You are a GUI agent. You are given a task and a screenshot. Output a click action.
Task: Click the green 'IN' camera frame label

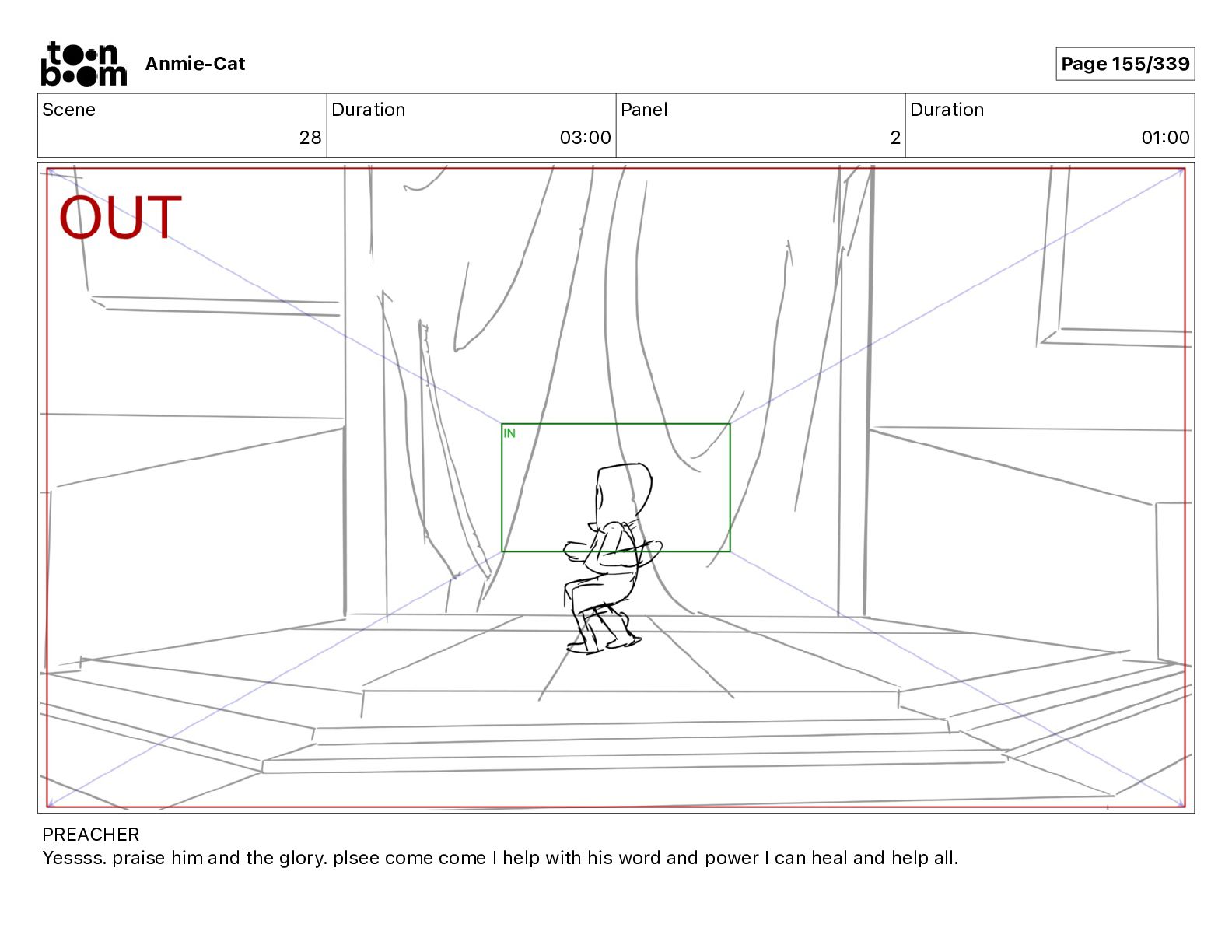[x=509, y=433]
